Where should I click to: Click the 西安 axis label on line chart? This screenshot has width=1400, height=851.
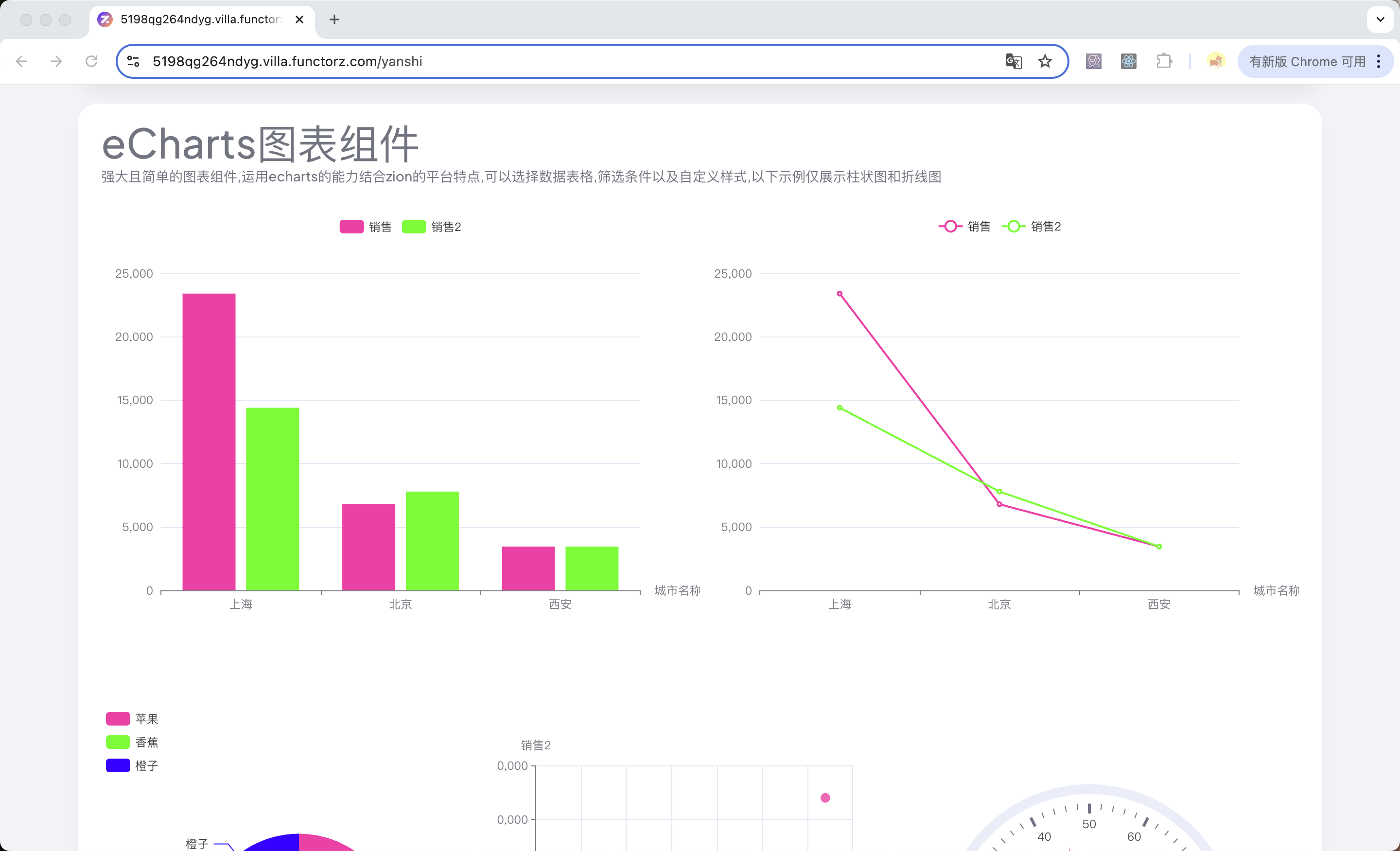(x=1159, y=604)
